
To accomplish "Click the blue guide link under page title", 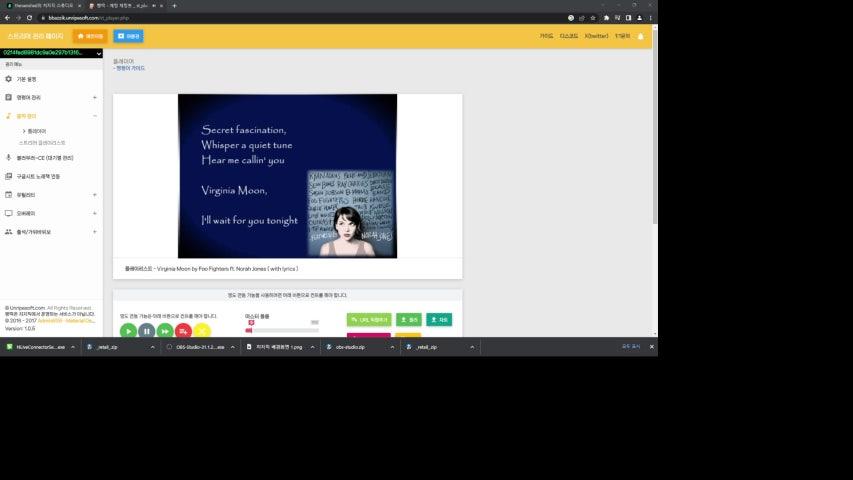I will click(x=129, y=68).
